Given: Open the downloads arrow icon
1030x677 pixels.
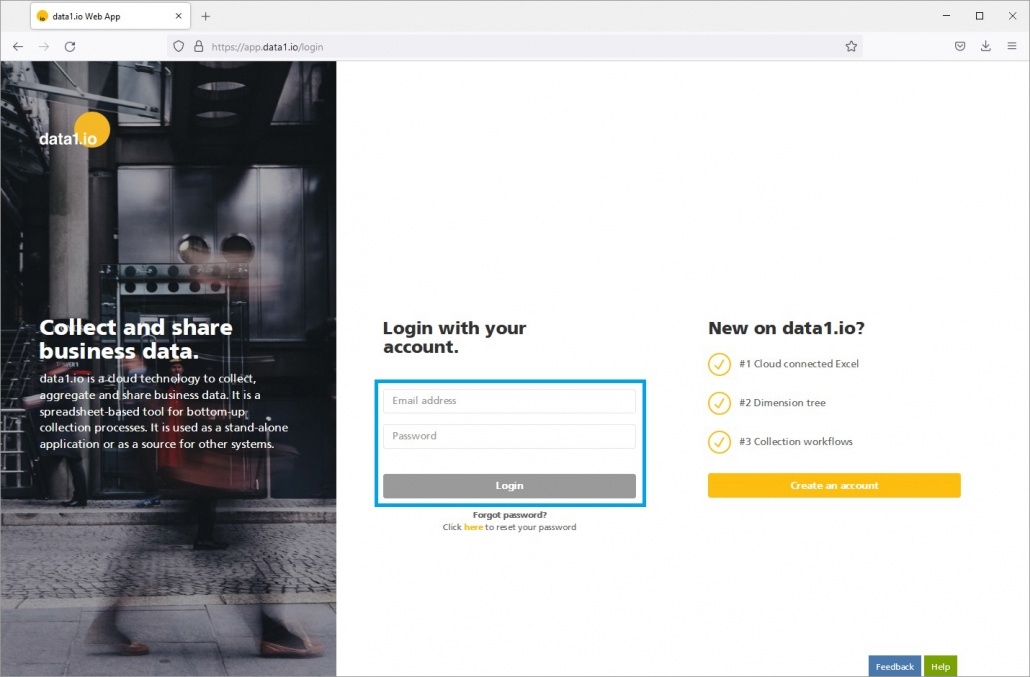Looking at the screenshot, I should click(985, 46).
